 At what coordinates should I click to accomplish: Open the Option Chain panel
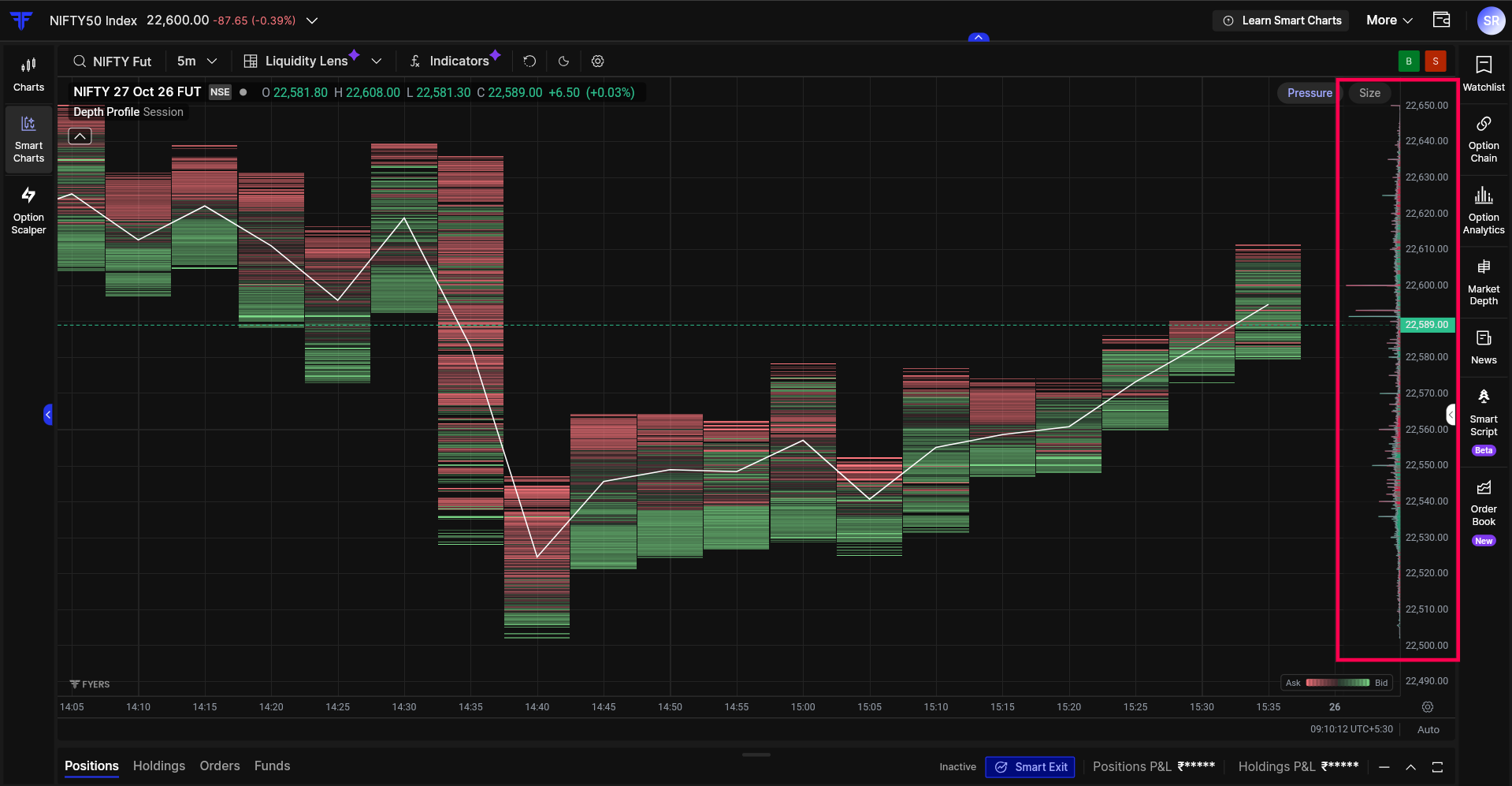click(x=1484, y=140)
